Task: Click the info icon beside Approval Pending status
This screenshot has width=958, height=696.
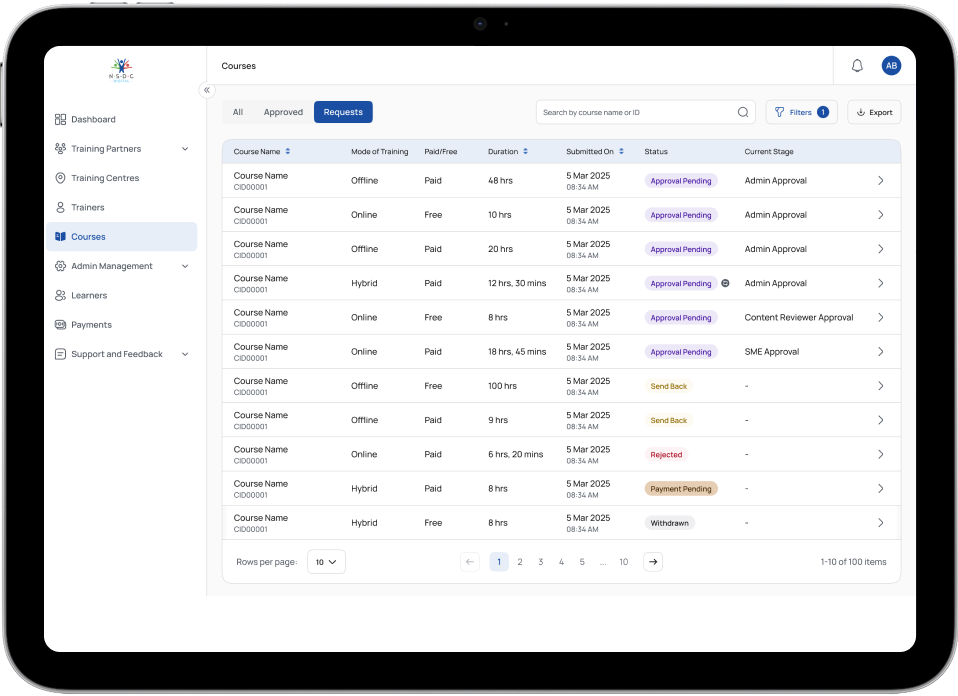Action: (x=726, y=283)
